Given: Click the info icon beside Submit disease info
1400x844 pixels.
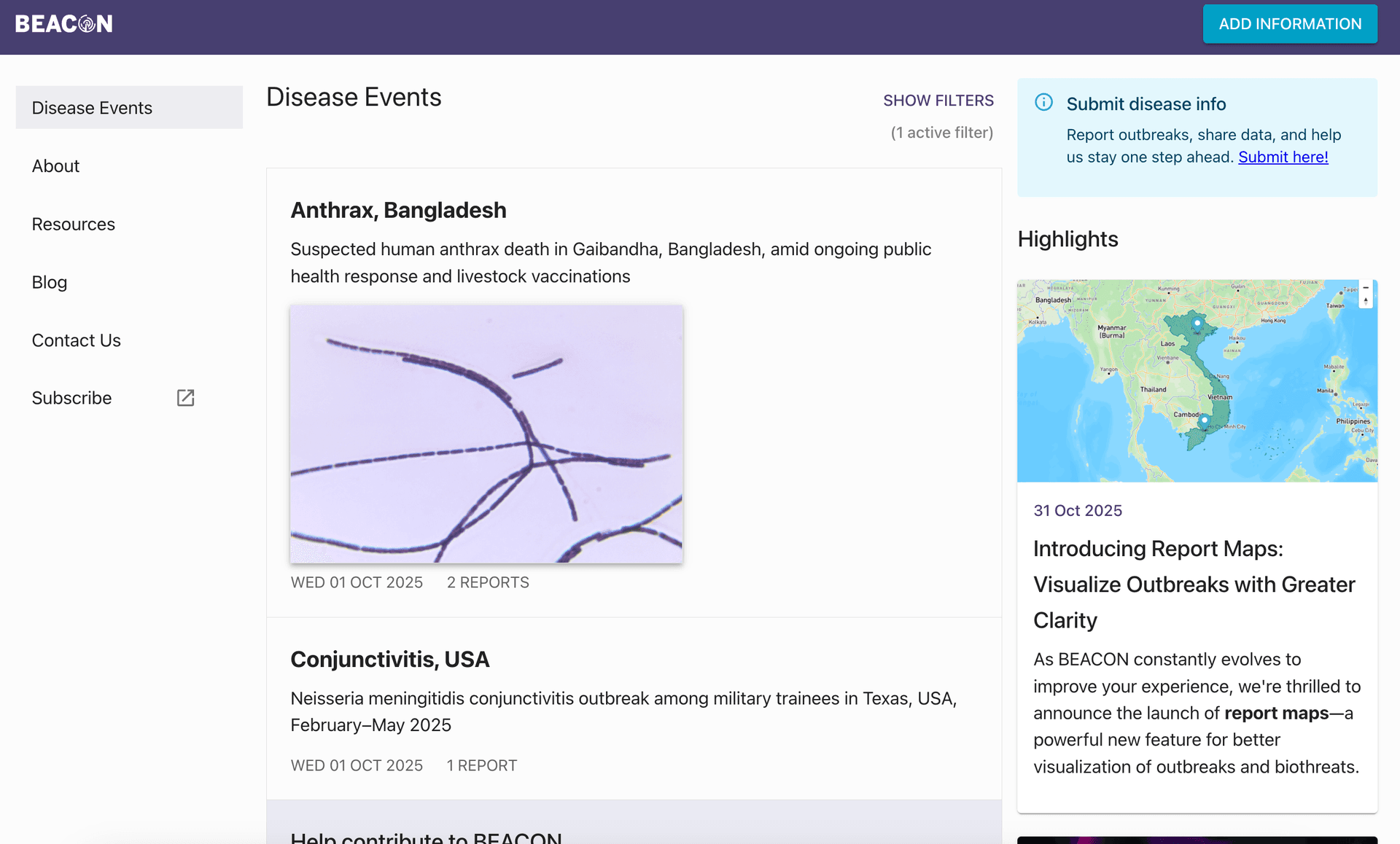Looking at the screenshot, I should click(1043, 102).
